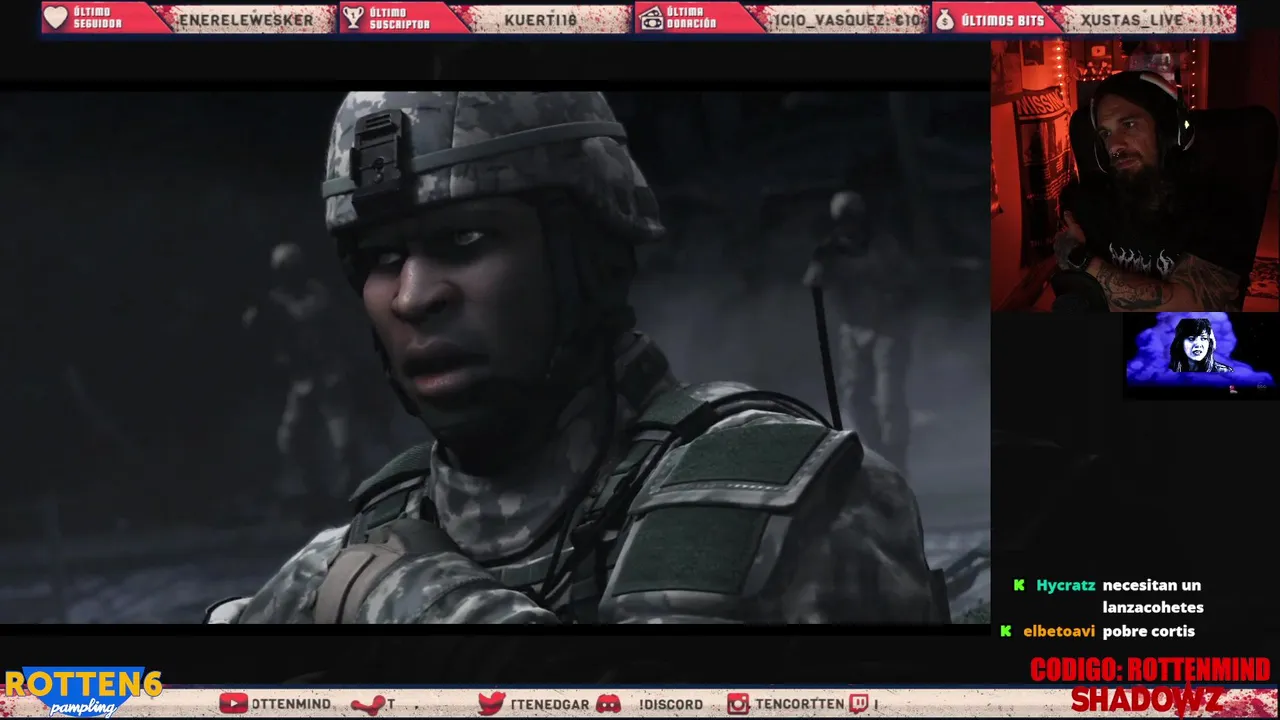Screen dimensions: 1280x720
Task: Click the Discord icon in bottom bar
Action: click(x=608, y=704)
